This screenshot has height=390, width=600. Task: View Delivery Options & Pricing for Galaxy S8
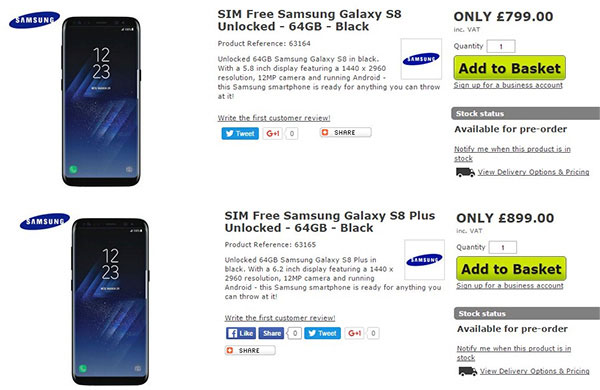coord(533,172)
